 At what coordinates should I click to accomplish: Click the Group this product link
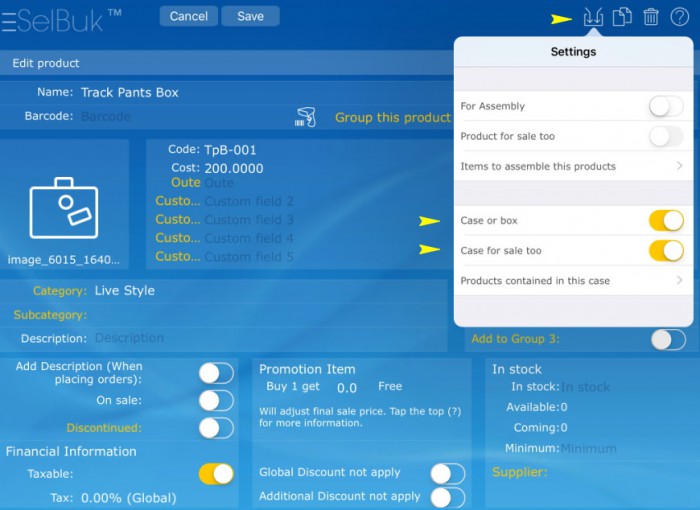[392, 117]
